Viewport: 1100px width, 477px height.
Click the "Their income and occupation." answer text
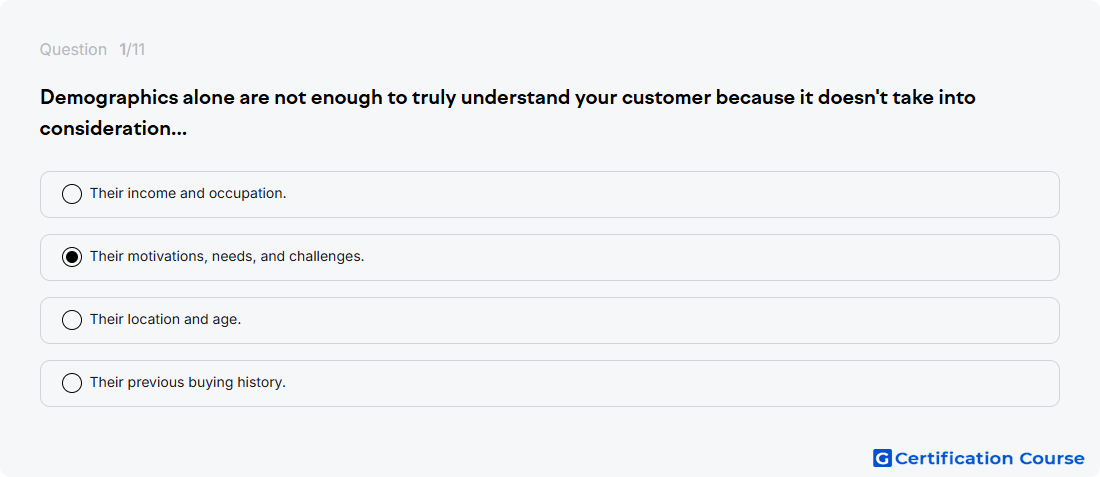(x=188, y=194)
